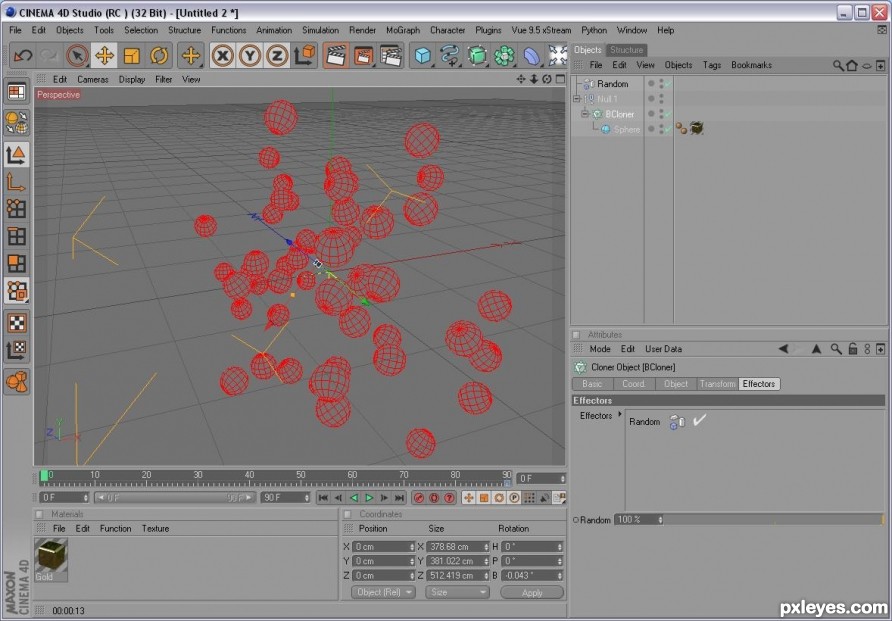Viewport: 892px width, 621px height.
Task: Click the Size X 378.68 cm field
Action: [x=457, y=547]
